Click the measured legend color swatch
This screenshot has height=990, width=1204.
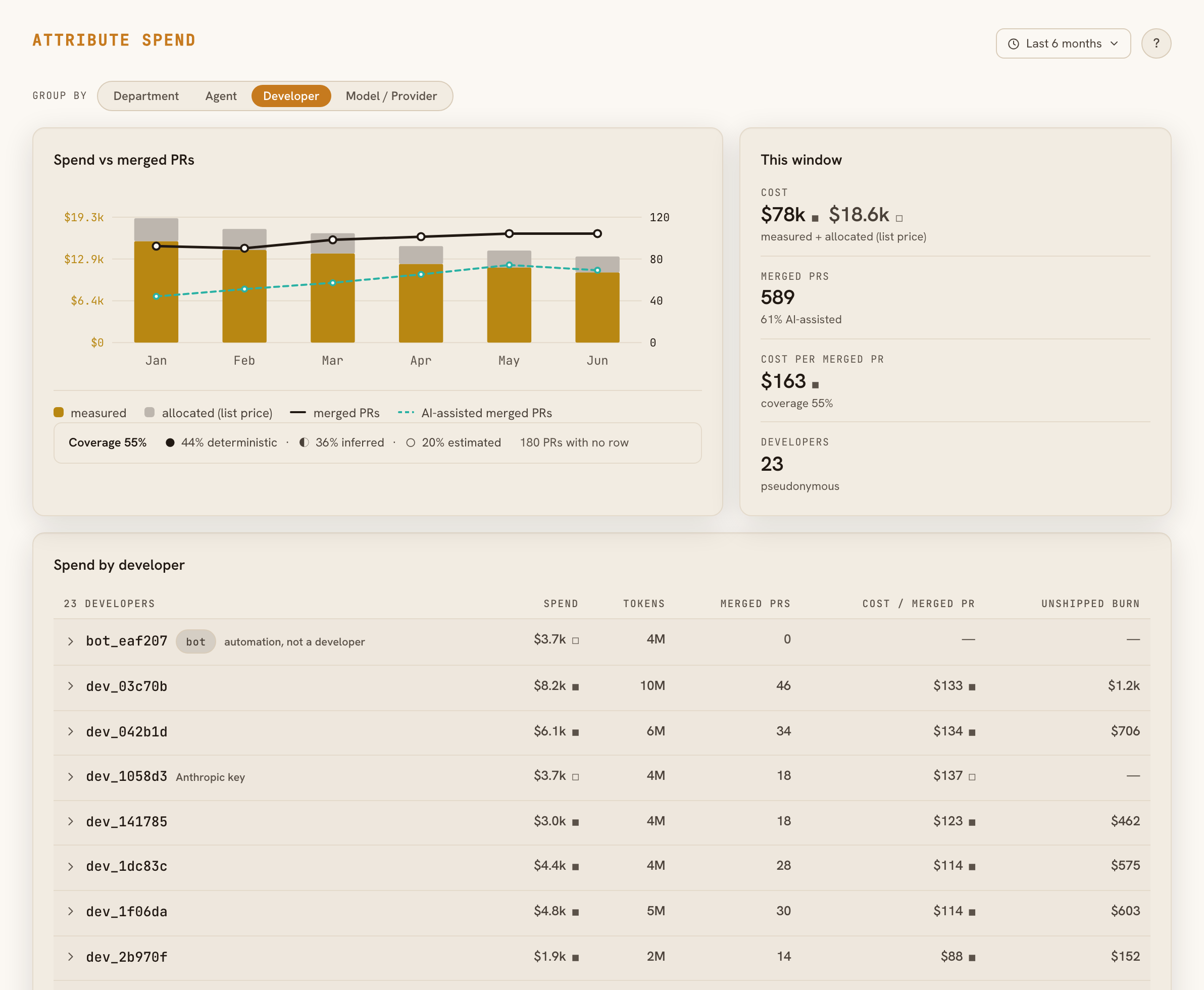tap(59, 412)
